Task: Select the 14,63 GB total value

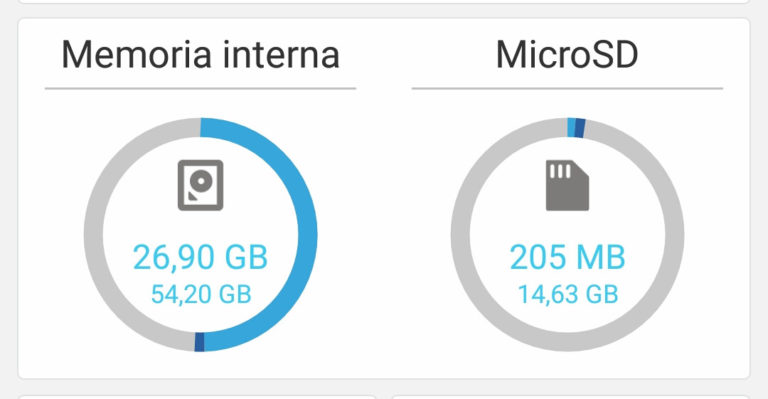Action: tap(568, 294)
